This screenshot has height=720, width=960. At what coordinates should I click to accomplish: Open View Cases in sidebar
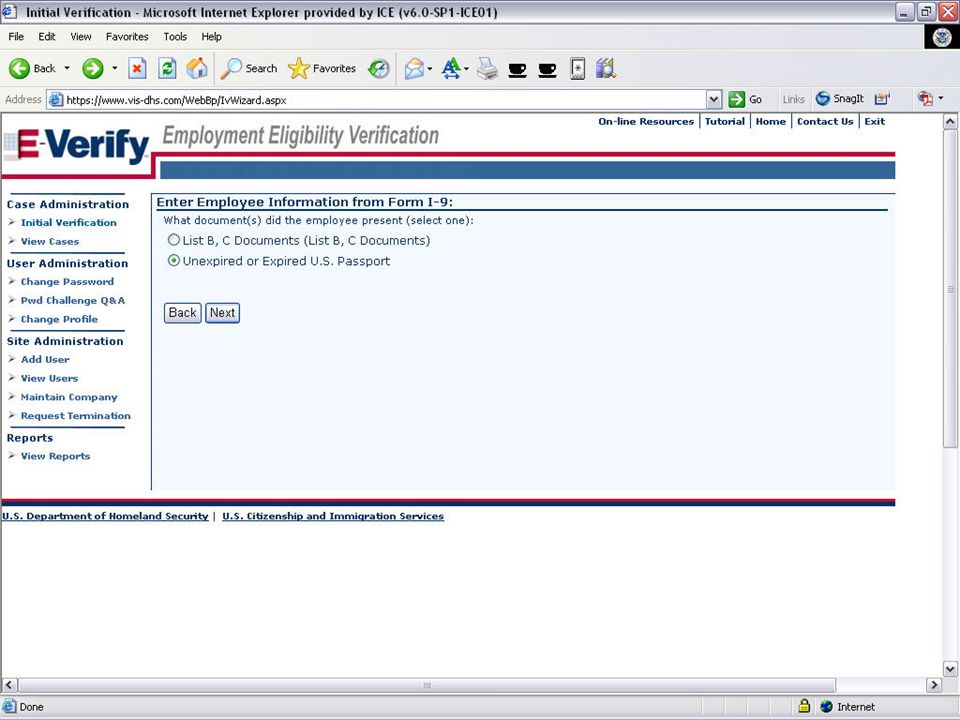[x=50, y=242]
